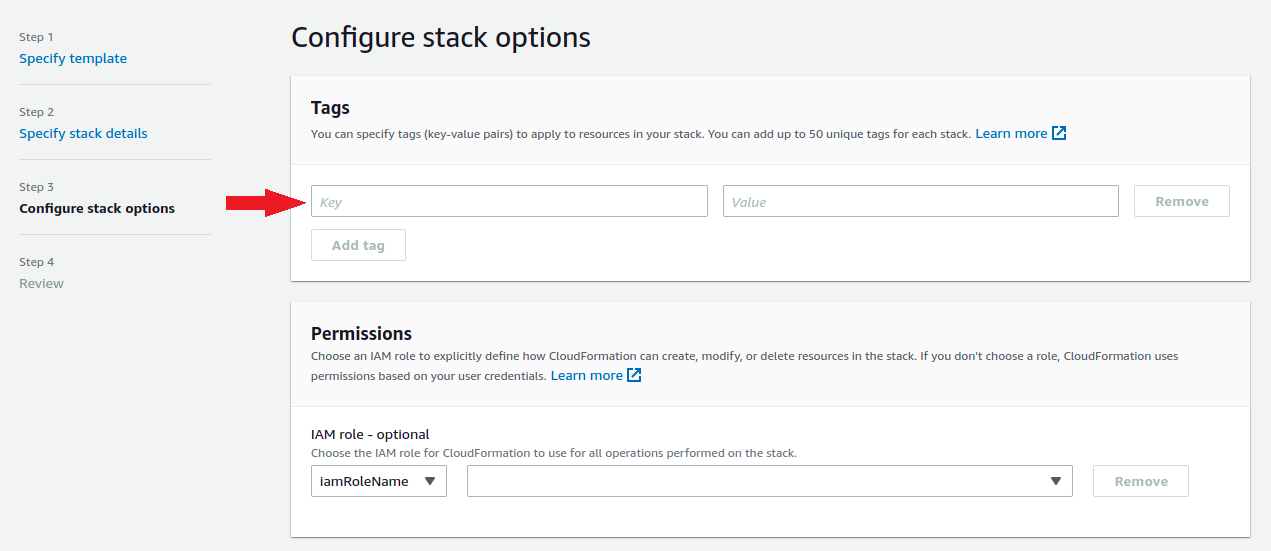
Task: Click the arrow on iamRoleName selector
Action: point(430,481)
